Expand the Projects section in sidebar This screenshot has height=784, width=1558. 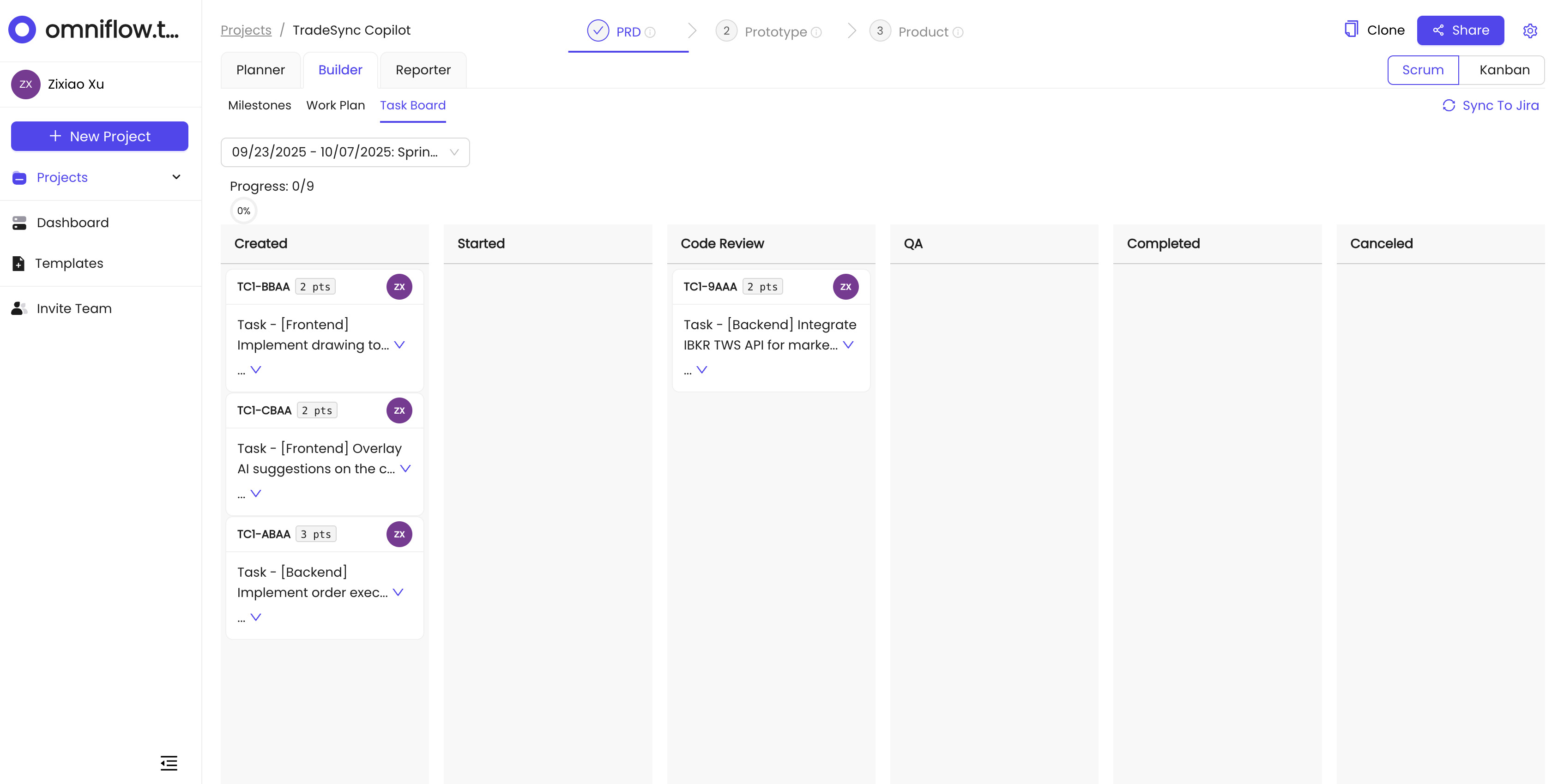point(175,177)
